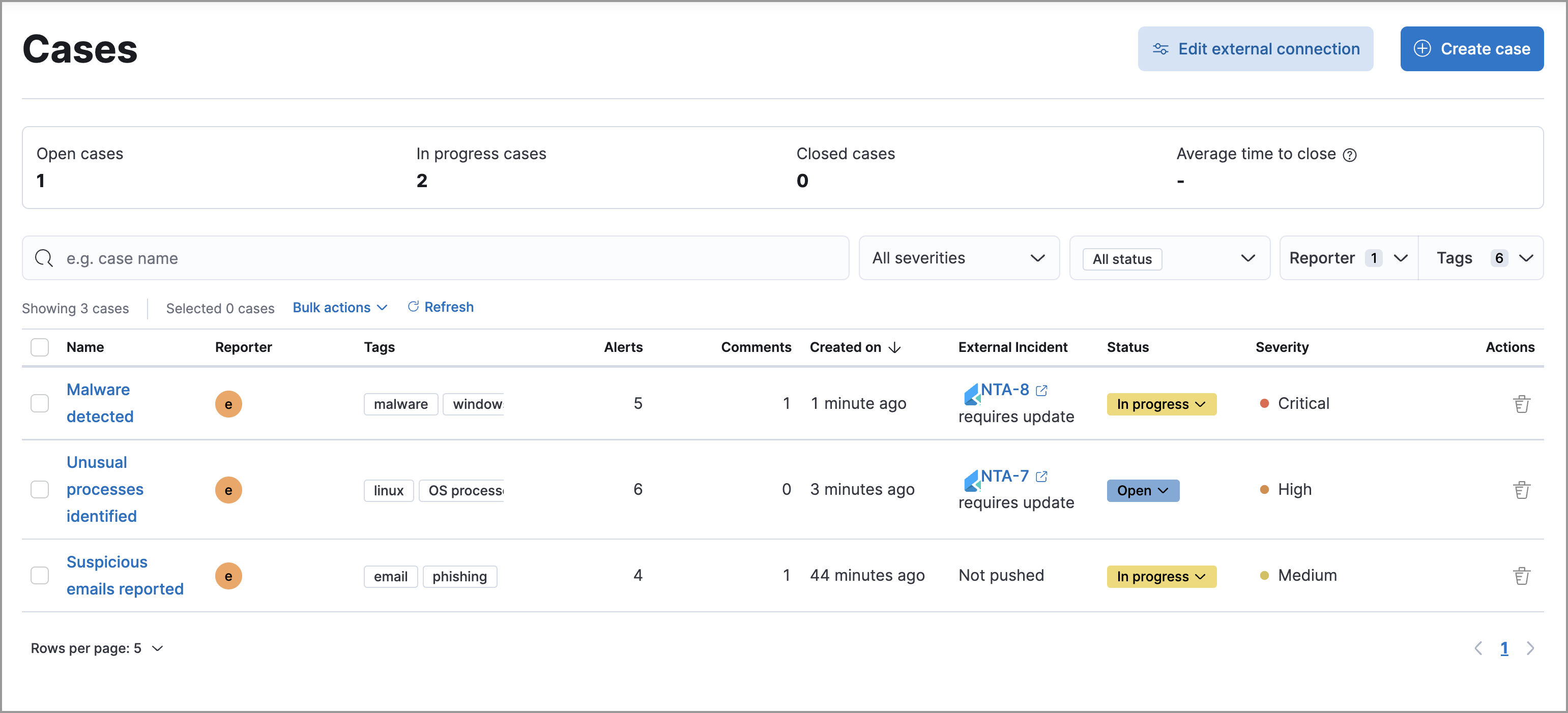Viewport: 1568px width, 713px height.
Task: Delete the Suspicious emails reported case
Action: 1522,576
